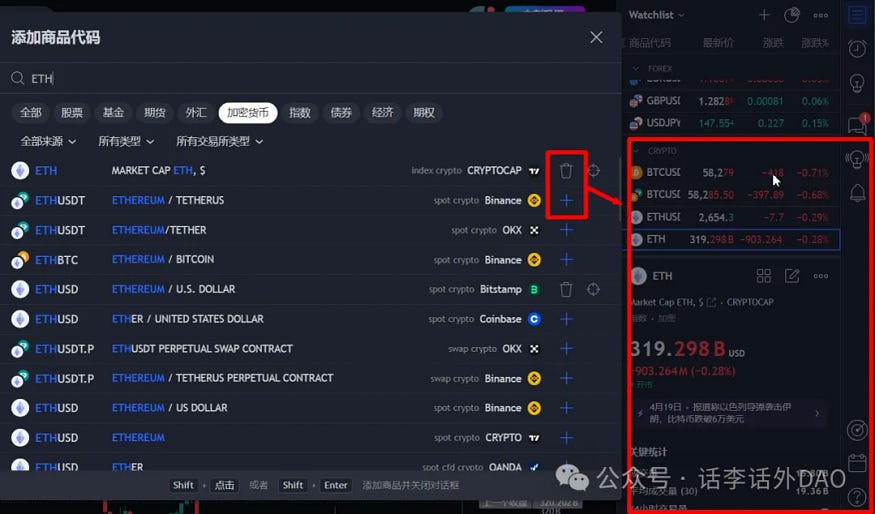Screen dimensions: 875x514
Task: Add ETHUSDT.P OKX swap with plus icon
Action: click(566, 348)
